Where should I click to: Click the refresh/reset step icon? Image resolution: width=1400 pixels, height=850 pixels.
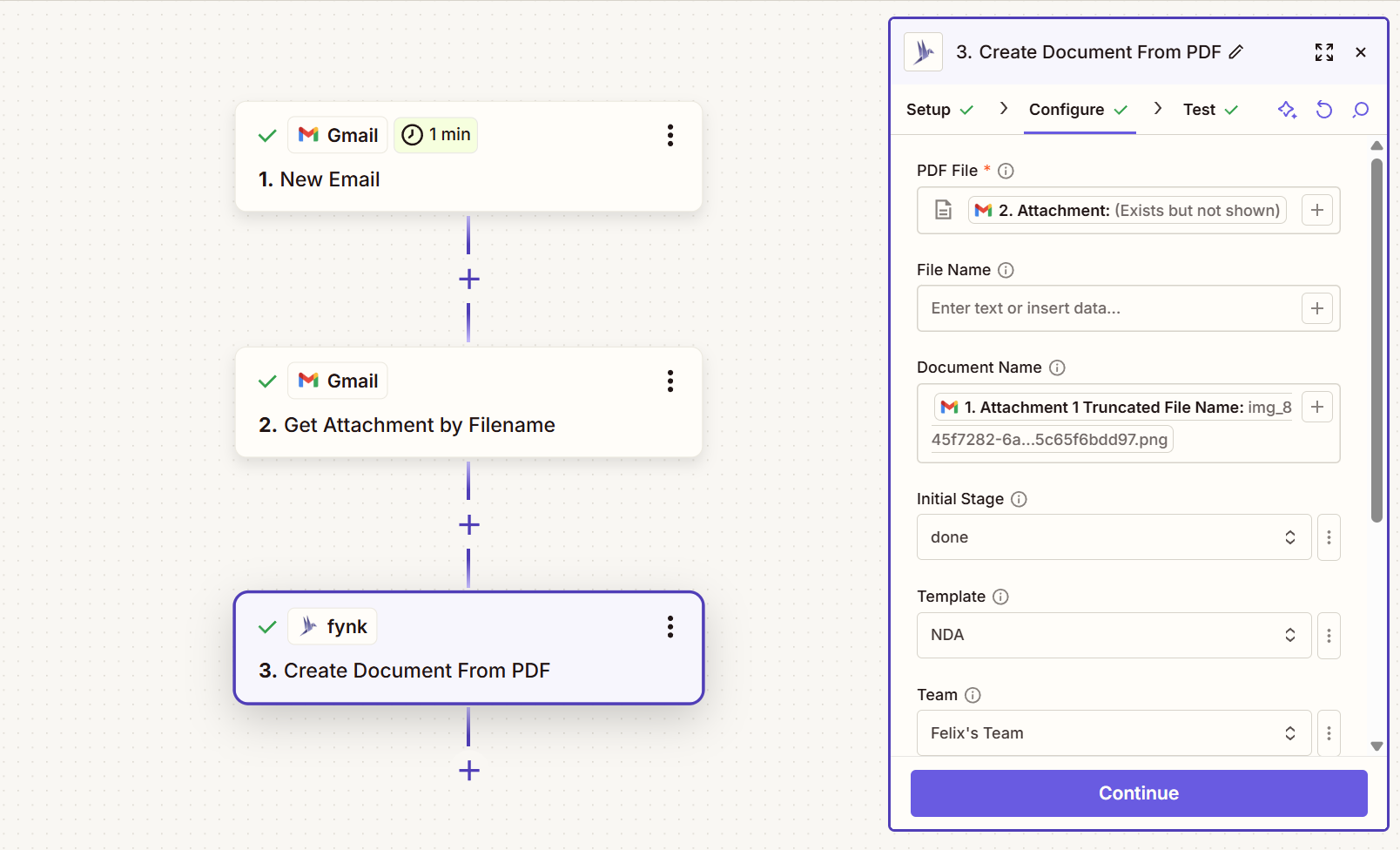(x=1324, y=110)
